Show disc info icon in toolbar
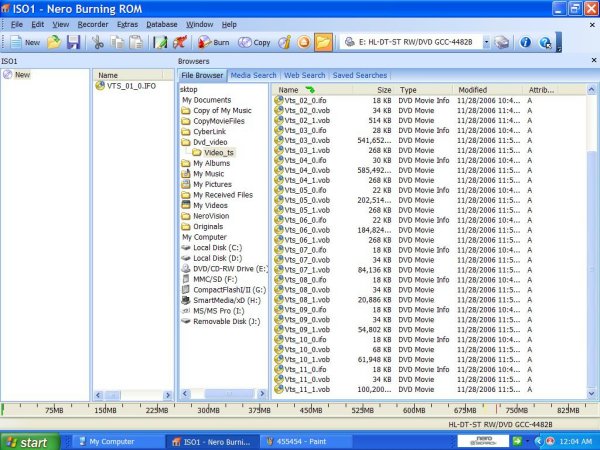The height and width of the screenshot is (450, 600). point(285,42)
